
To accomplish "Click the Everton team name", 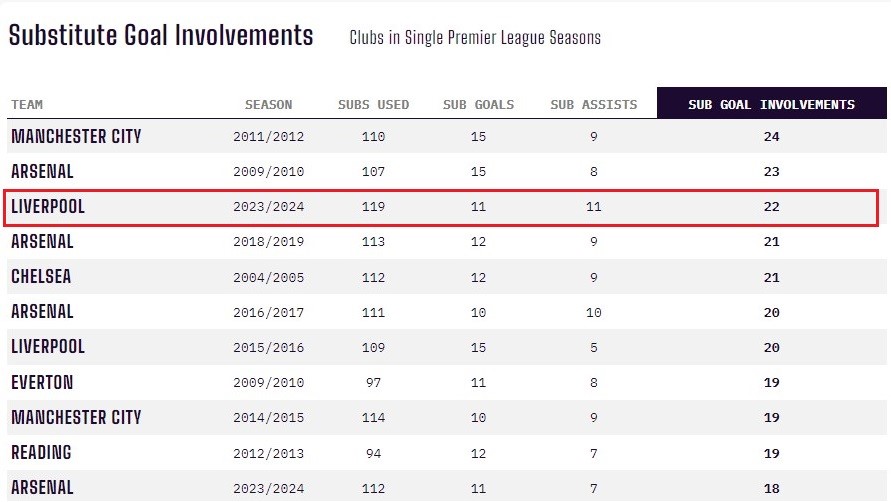I will pyautogui.click(x=42, y=382).
